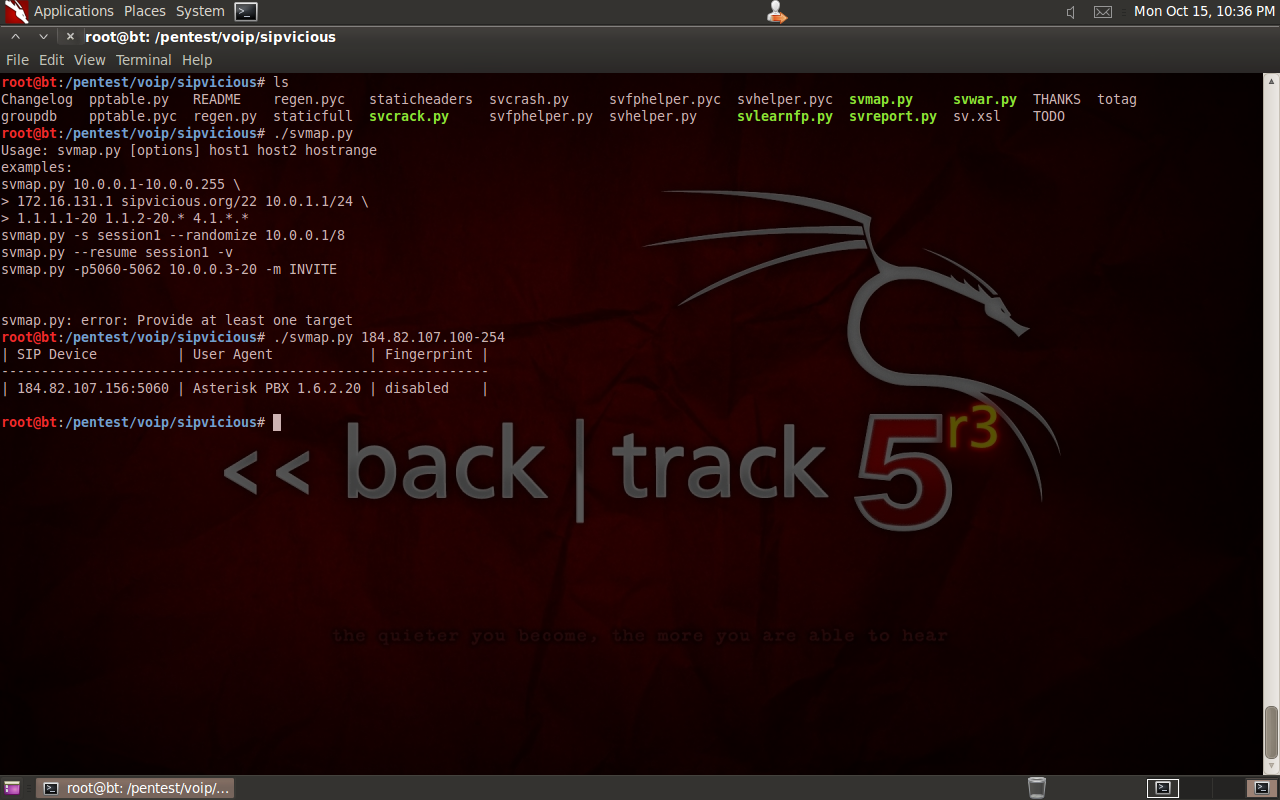Click the '-p5060-5062 10.0.0.3-20 -m INVITE' example line
Viewport: 1280px width, 800px height.
click(x=169, y=269)
